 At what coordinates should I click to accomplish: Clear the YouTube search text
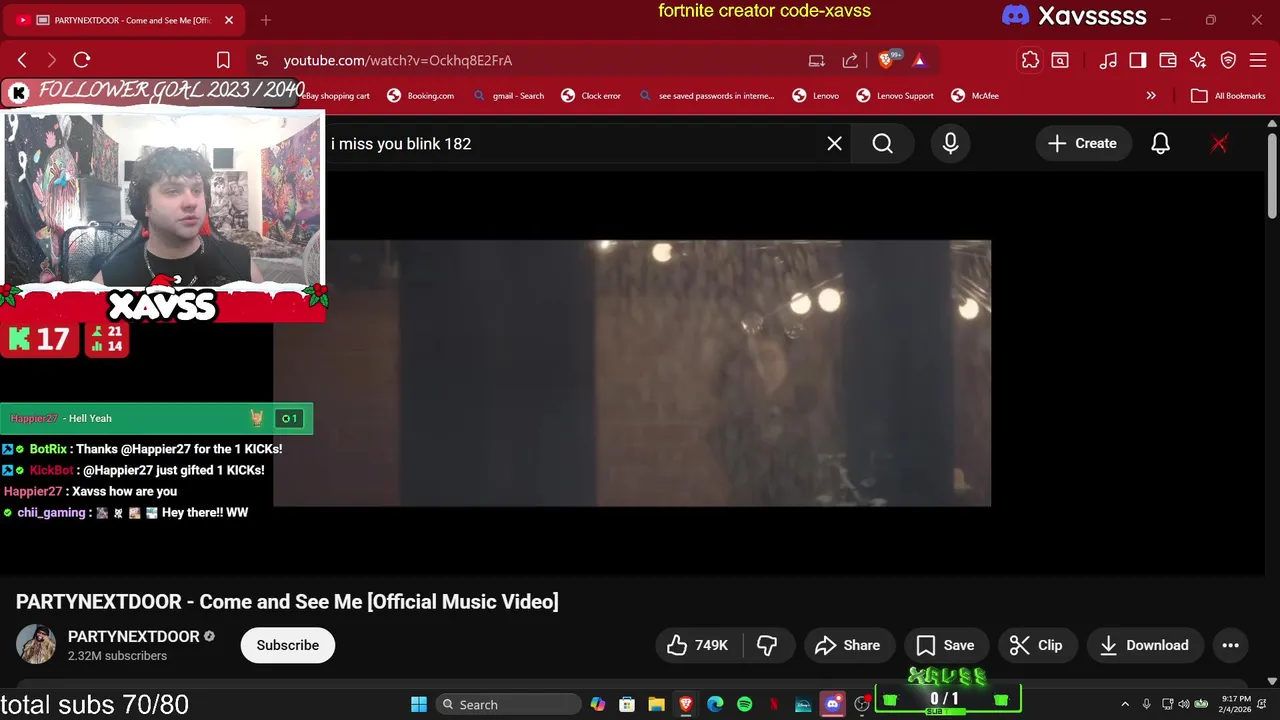click(x=835, y=144)
